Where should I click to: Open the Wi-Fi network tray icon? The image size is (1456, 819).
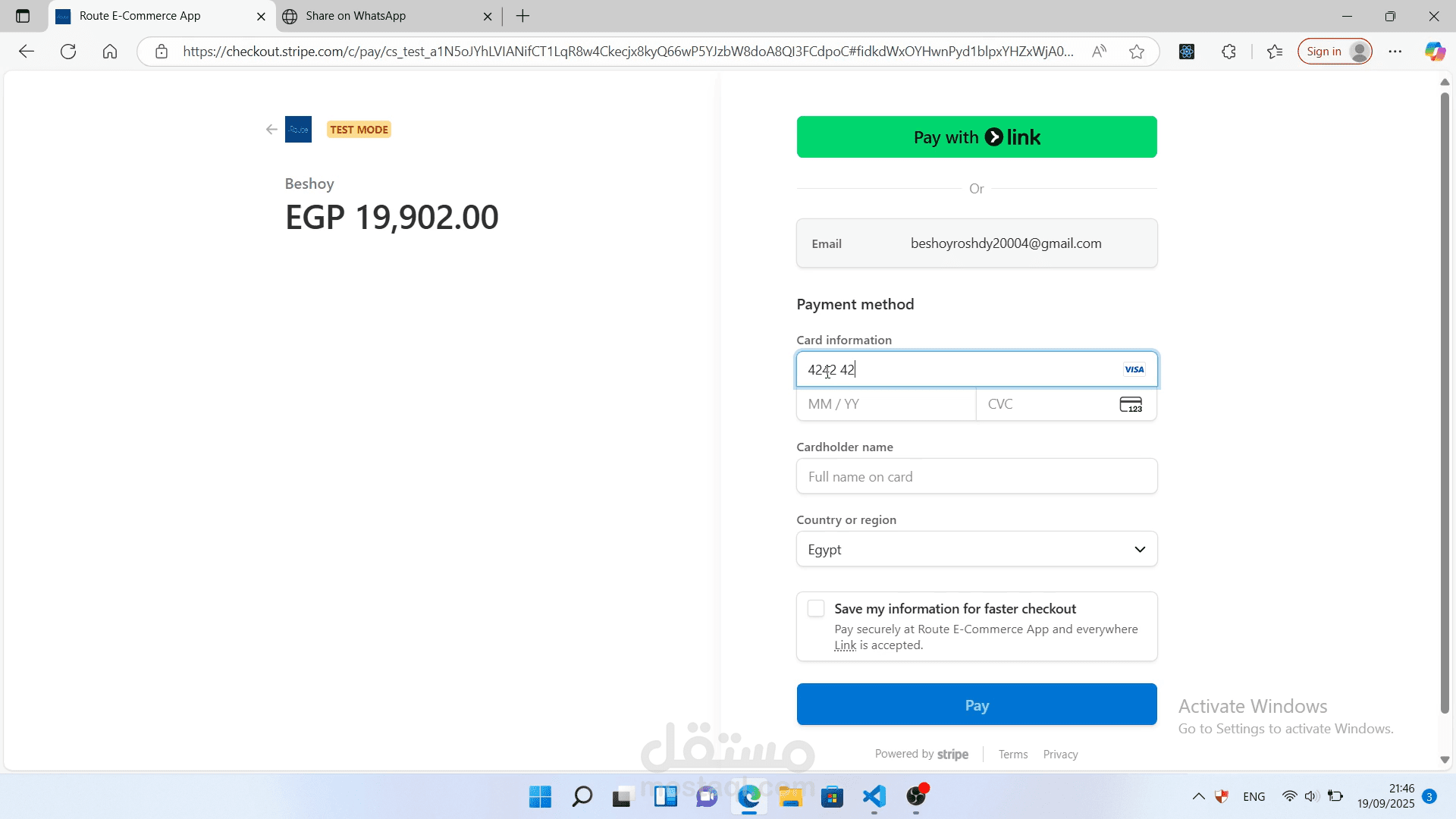click(x=1289, y=796)
